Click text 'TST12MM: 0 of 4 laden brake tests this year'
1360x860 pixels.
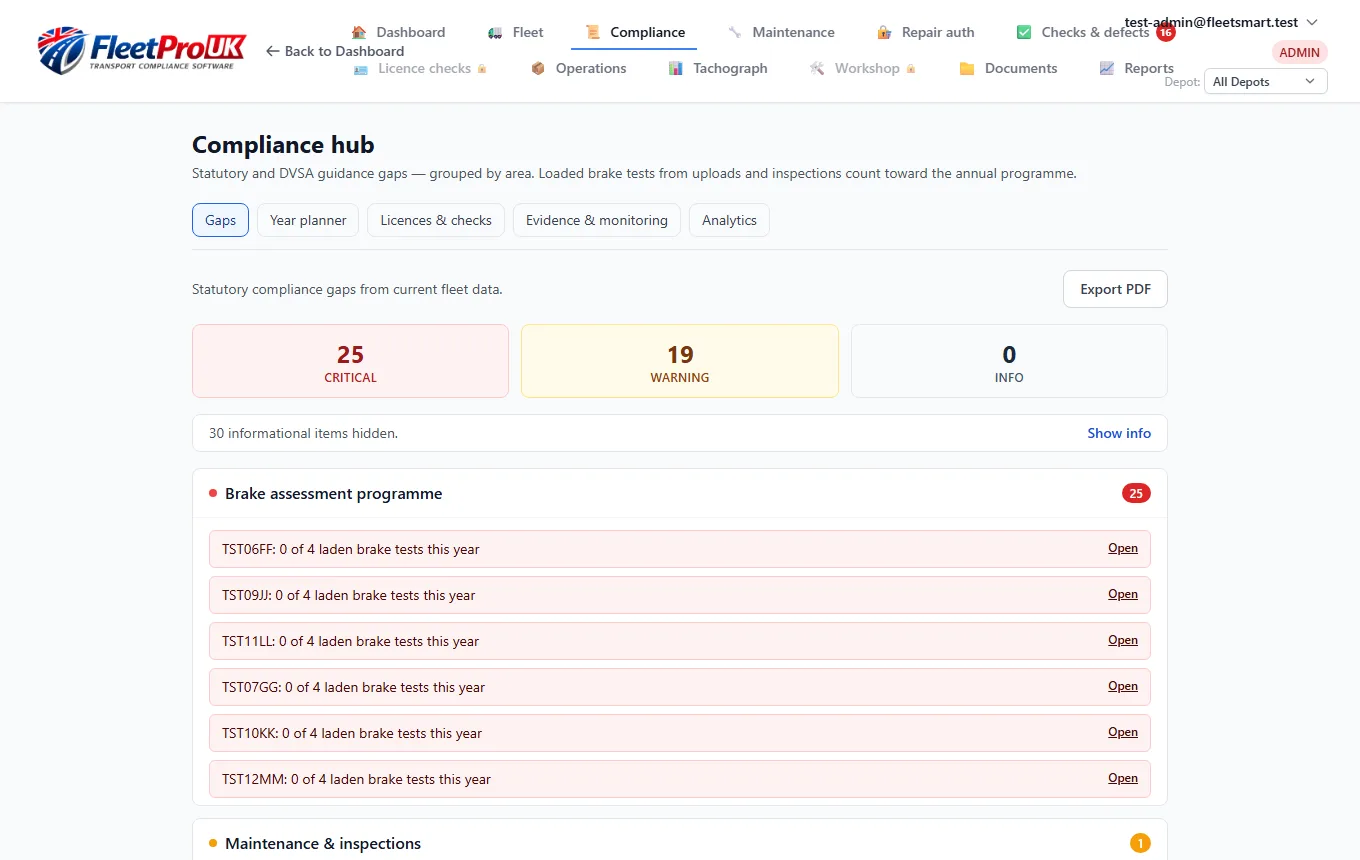[356, 779]
